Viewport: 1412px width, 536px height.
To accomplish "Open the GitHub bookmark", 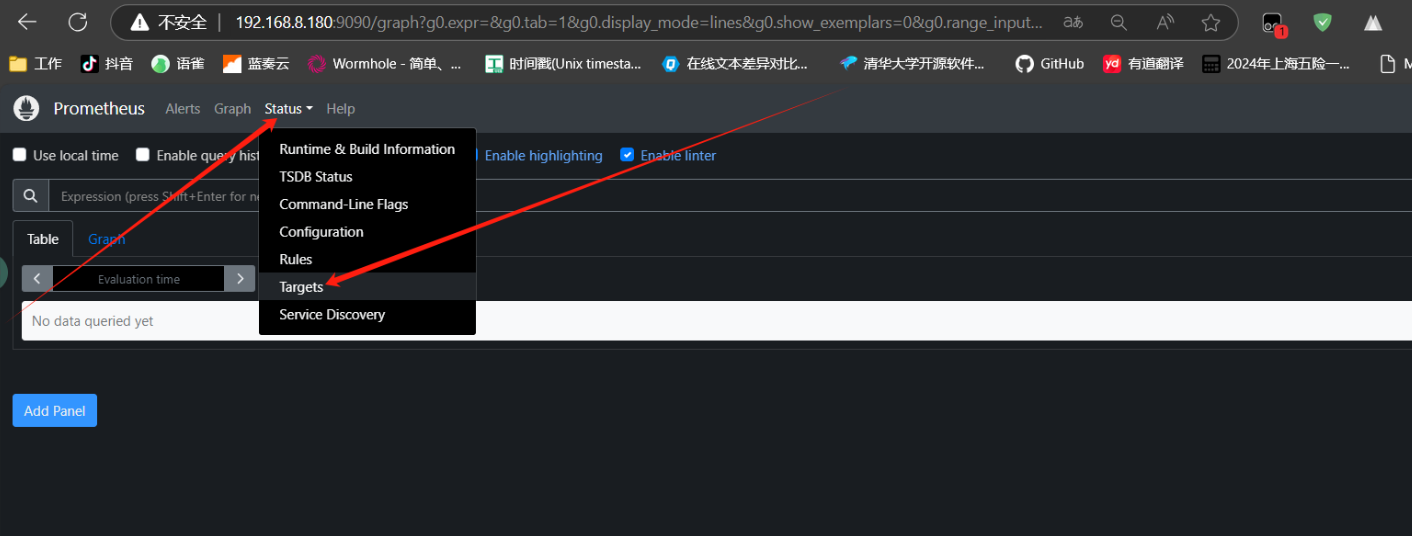I will pyautogui.click(x=1050, y=63).
